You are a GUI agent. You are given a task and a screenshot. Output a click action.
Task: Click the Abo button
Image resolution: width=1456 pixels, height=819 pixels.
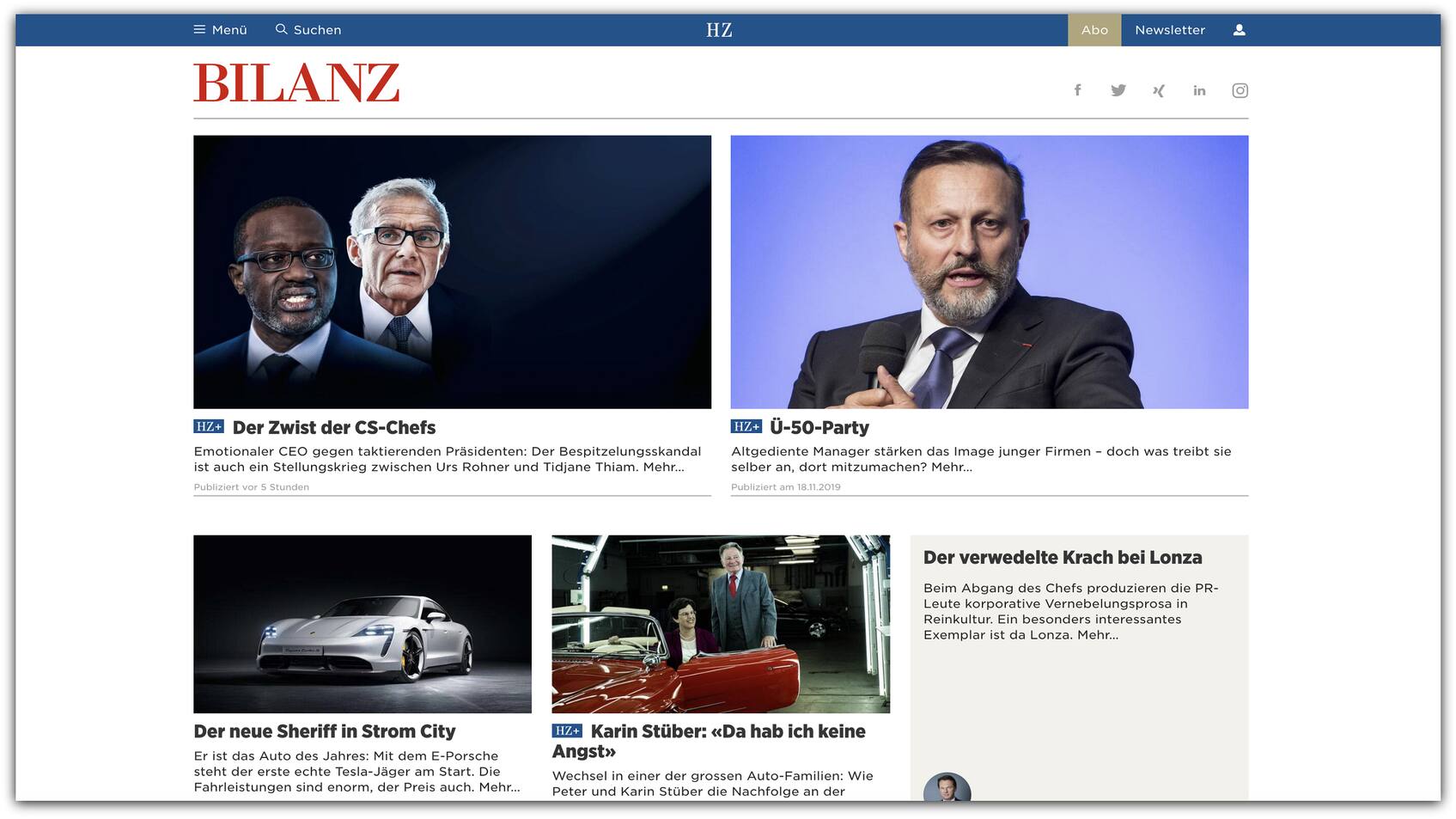1094,30
